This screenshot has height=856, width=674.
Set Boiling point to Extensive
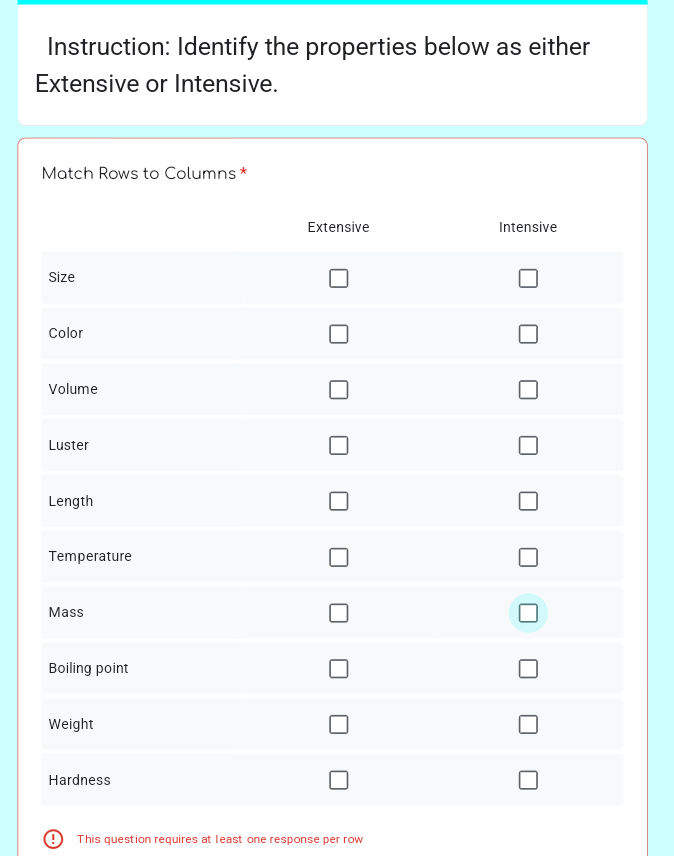point(339,669)
